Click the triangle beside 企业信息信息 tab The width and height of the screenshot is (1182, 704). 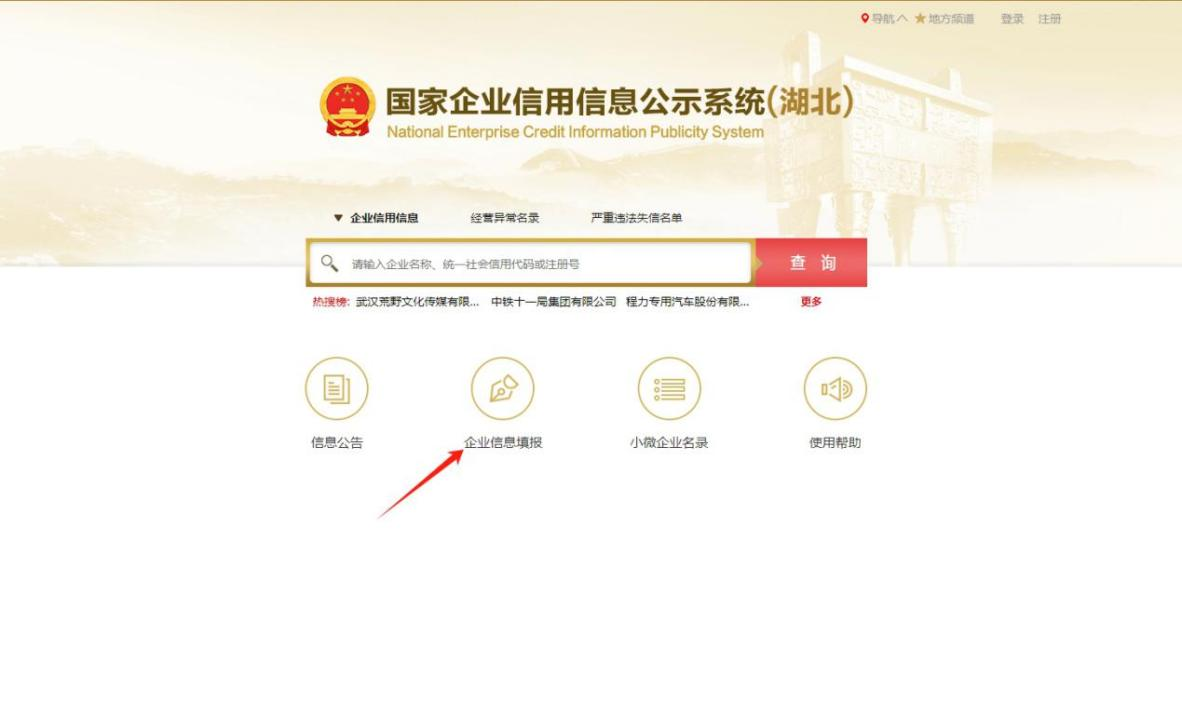338,218
